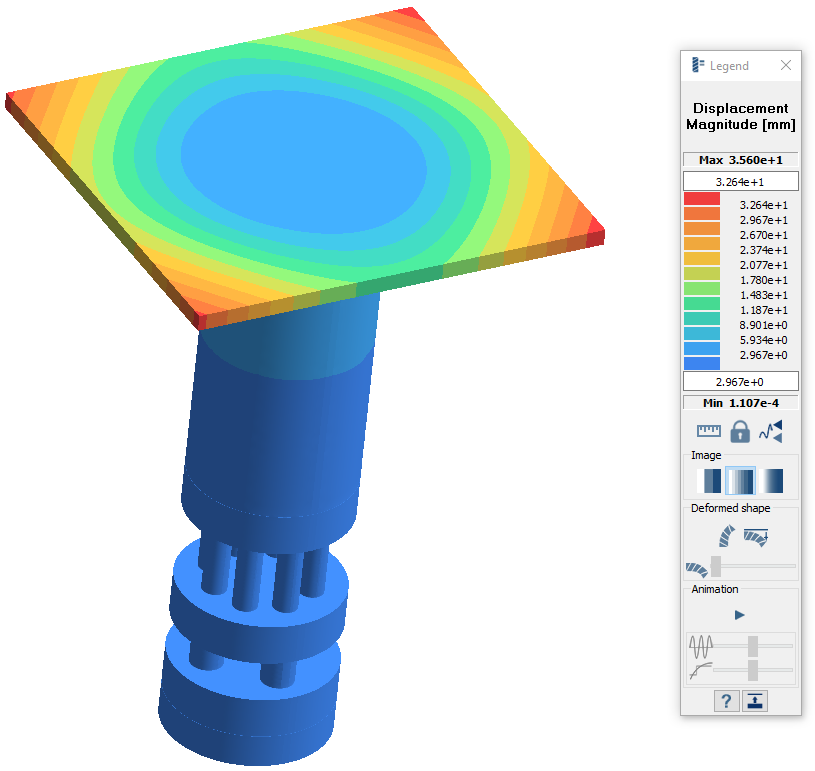Open help with the question mark button
Viewport: 815px width, 771px height.
point(726,701)
